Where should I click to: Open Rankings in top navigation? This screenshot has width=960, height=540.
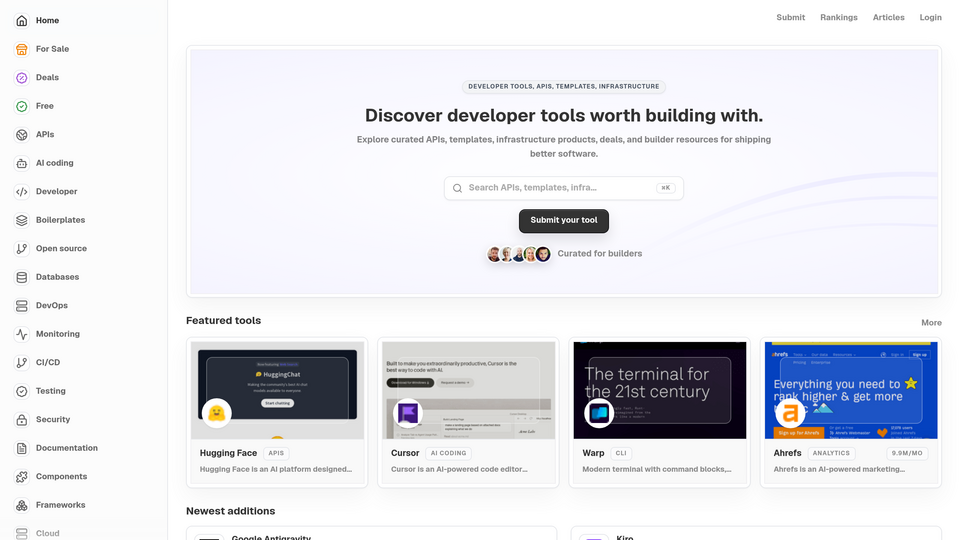839,17
